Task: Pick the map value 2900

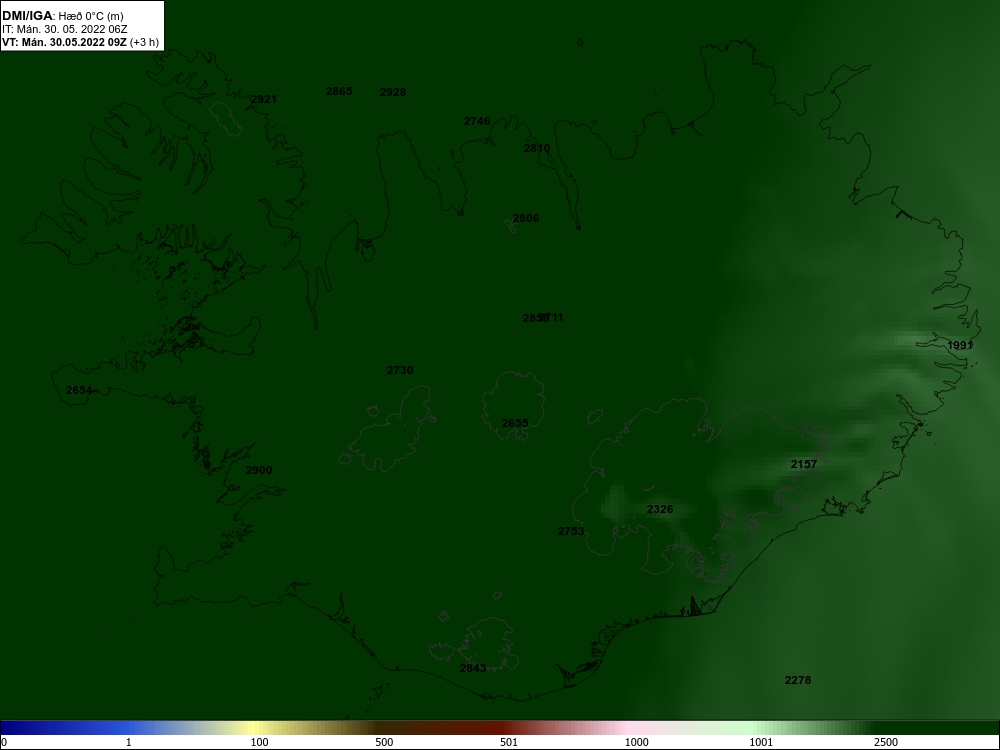Action: 259,471
